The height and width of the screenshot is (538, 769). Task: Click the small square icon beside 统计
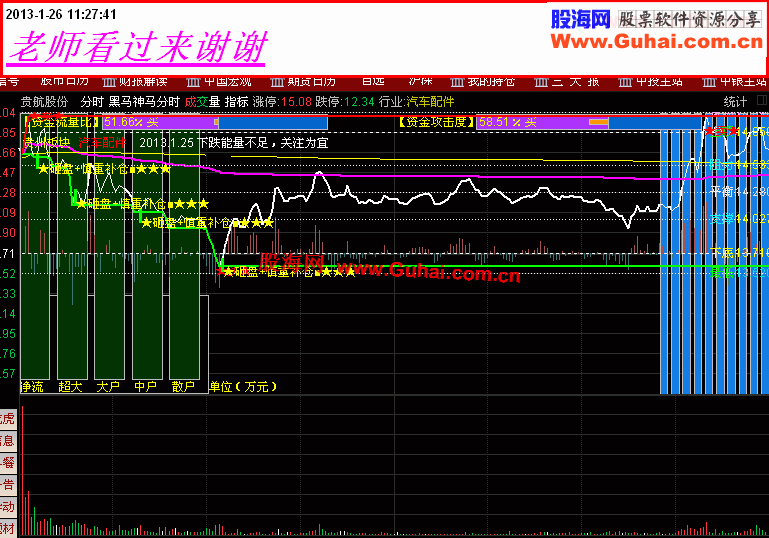[762, 100]
